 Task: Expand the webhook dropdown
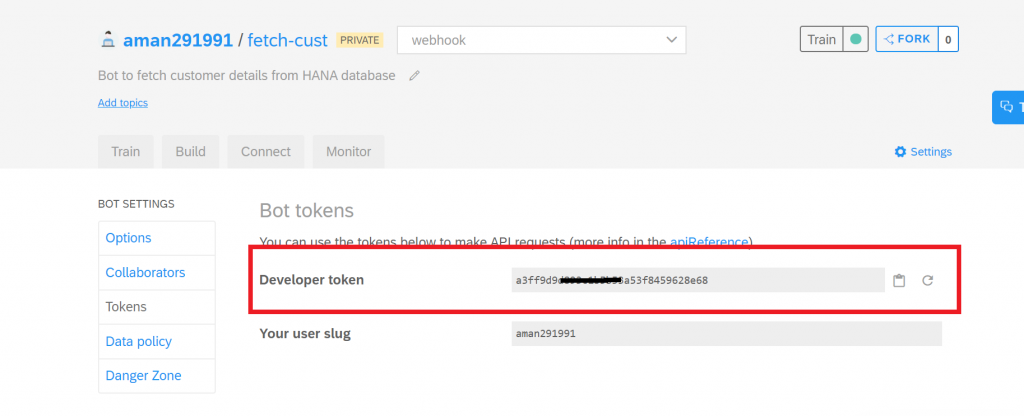(541, 40)
